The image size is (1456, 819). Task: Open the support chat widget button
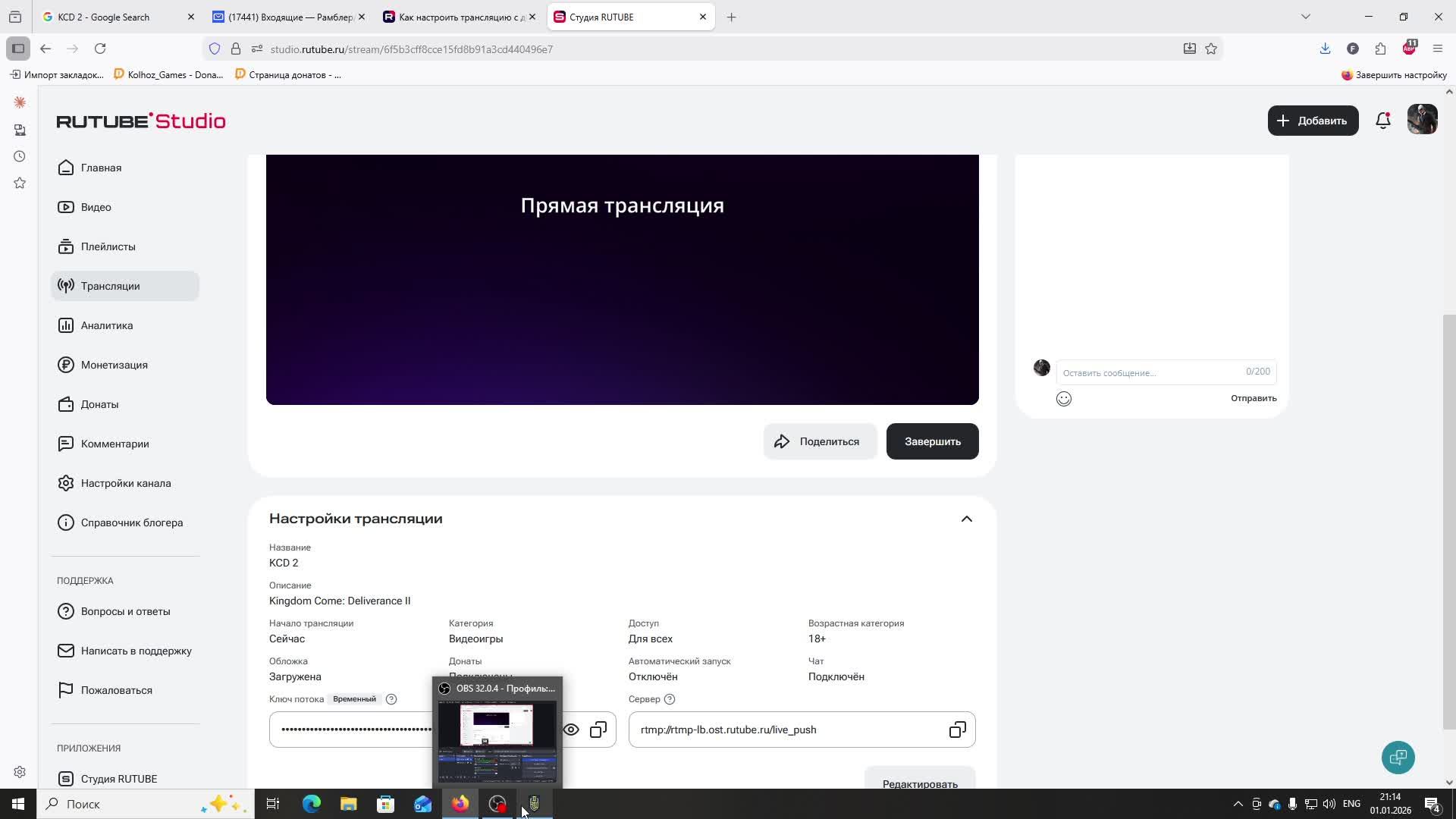point(1398,758)
